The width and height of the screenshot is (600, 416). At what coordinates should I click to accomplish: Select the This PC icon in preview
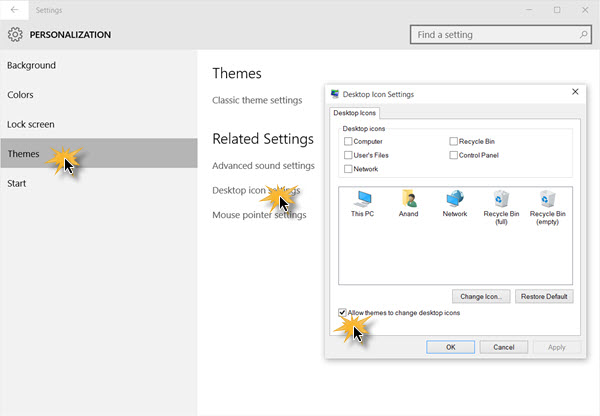click(x=362, y=204)
